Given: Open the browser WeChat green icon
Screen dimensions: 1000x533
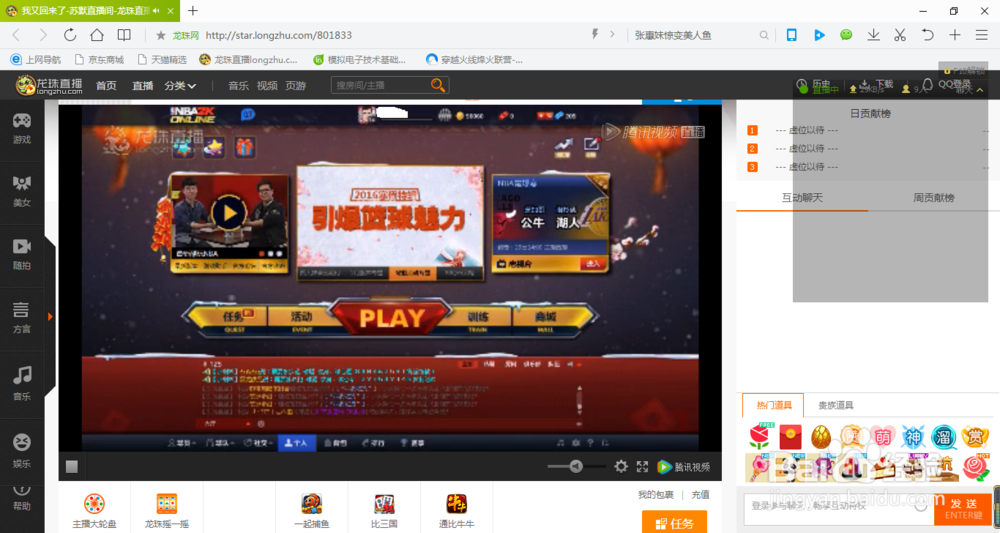Looking at the screenshot, I should 846,35.
